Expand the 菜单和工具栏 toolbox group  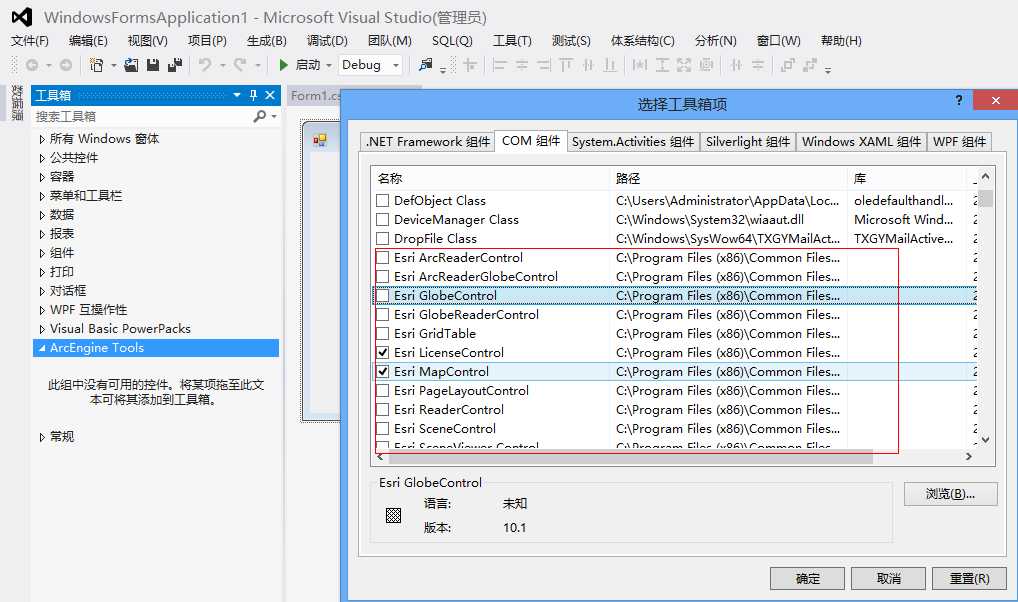(x=42, y=196)
